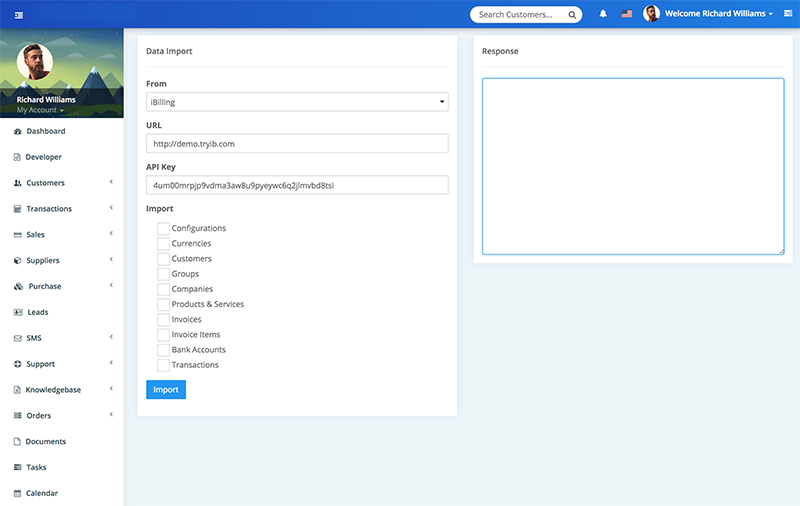Open Welcome Richard Williams user menu
Viewport: 800px width, 506px height.
(718, 14)
